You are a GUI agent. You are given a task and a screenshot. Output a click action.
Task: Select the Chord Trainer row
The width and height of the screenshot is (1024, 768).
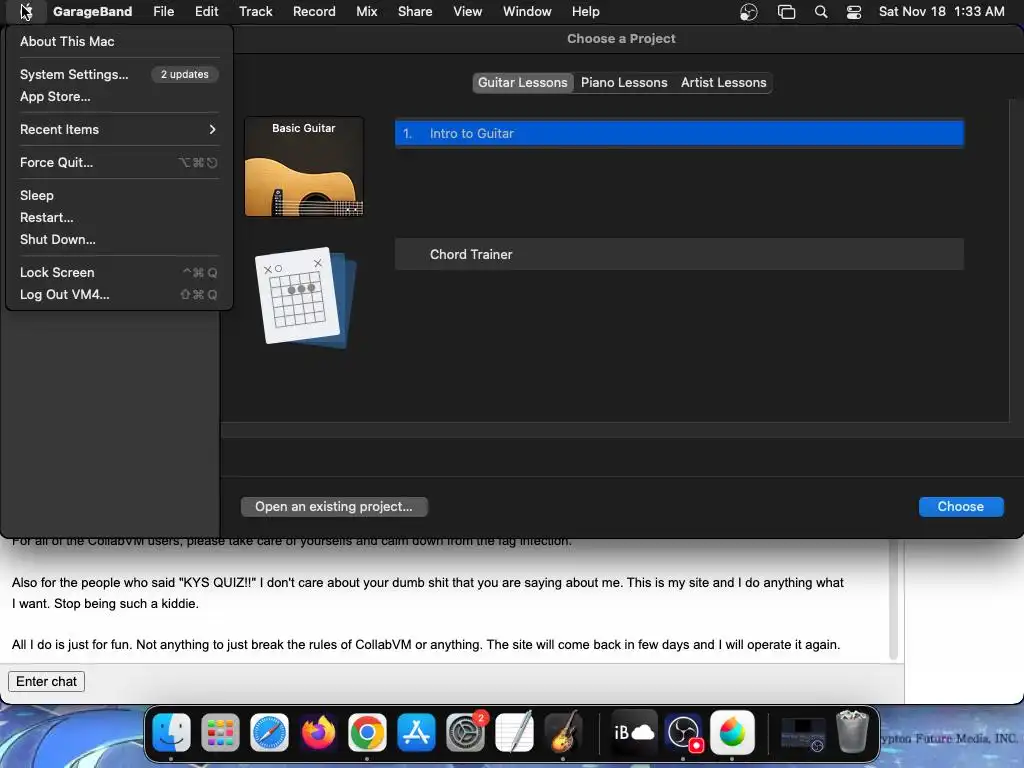679,254
